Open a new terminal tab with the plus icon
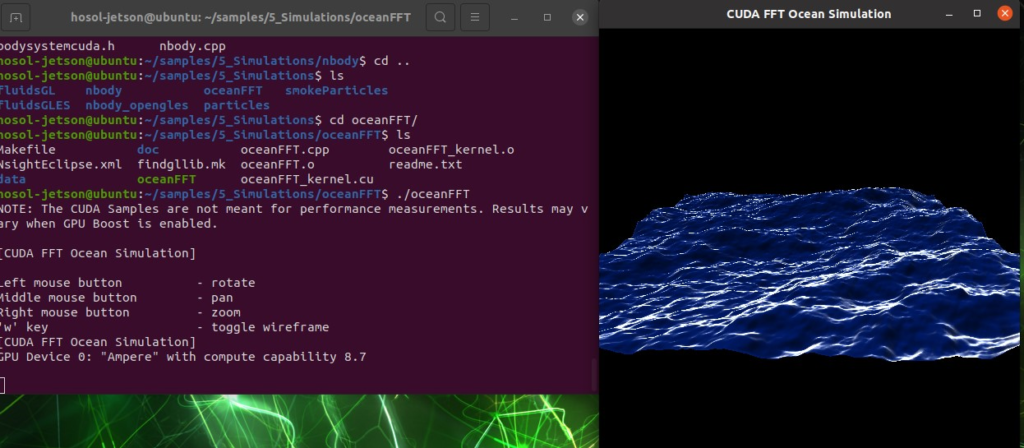The width and height of the screenshot is (1024, 448). tap(17, 17)
